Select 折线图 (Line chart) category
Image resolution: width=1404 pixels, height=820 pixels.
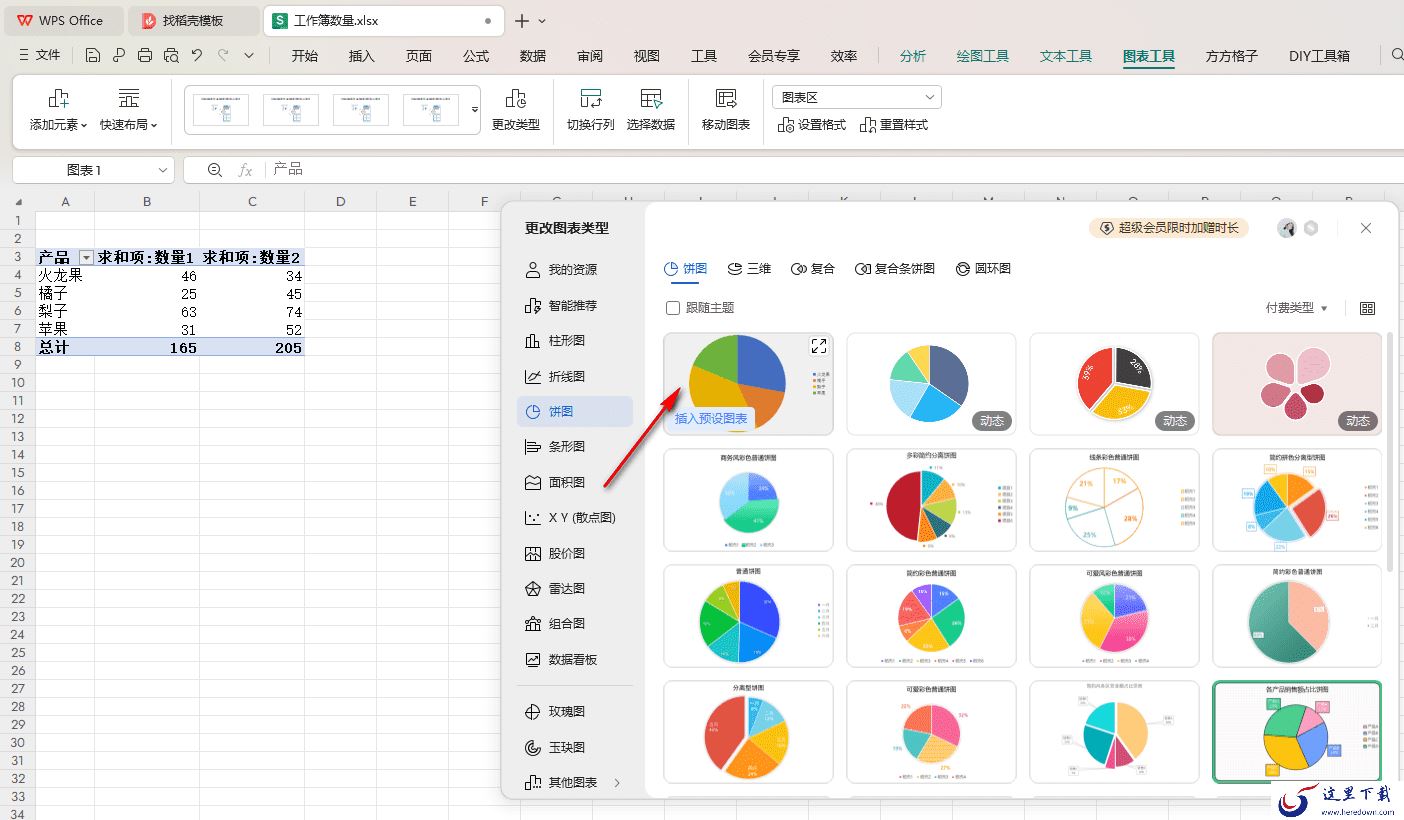[574, 376]
